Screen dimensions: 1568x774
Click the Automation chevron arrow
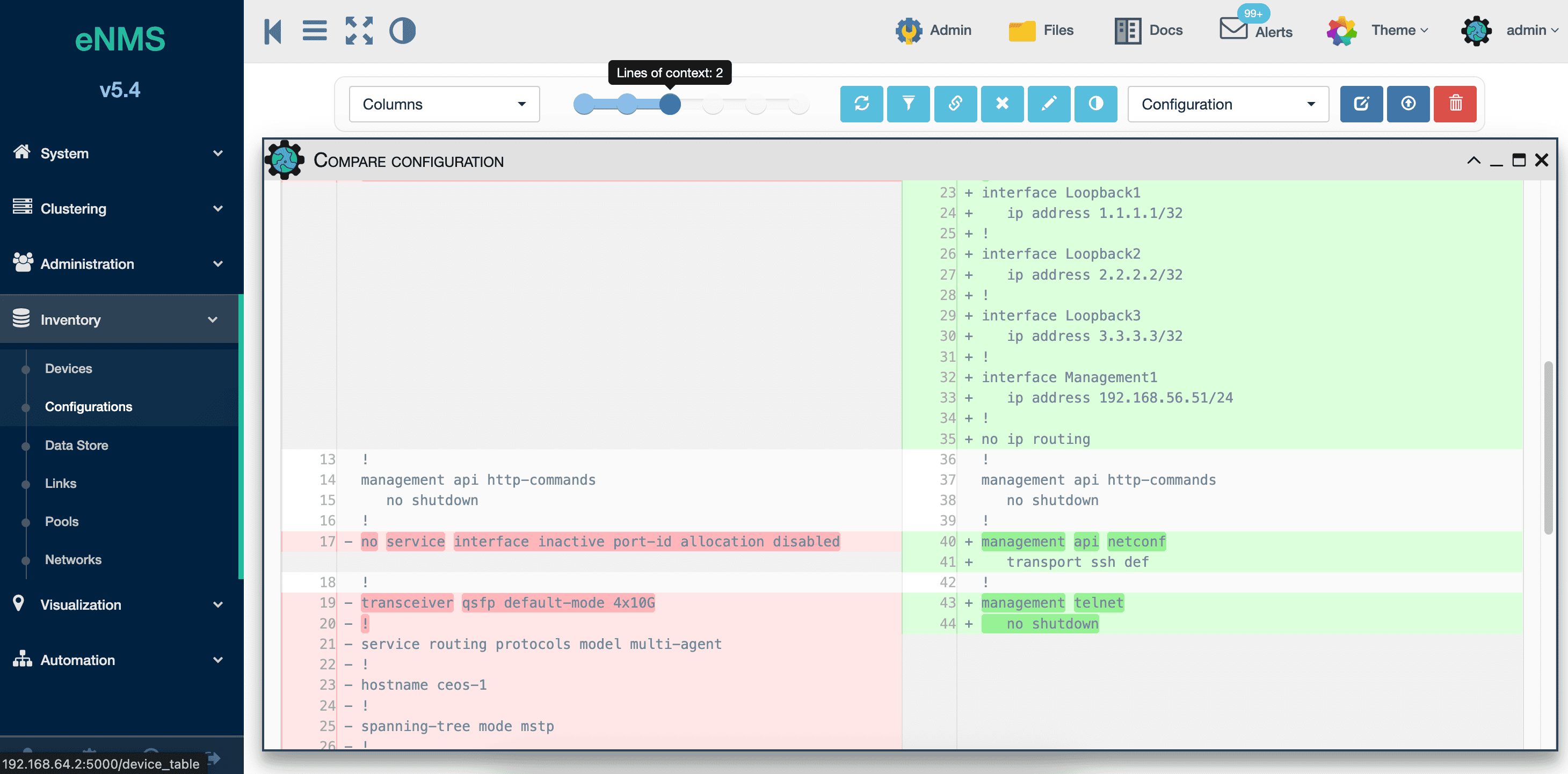point(218,660)
